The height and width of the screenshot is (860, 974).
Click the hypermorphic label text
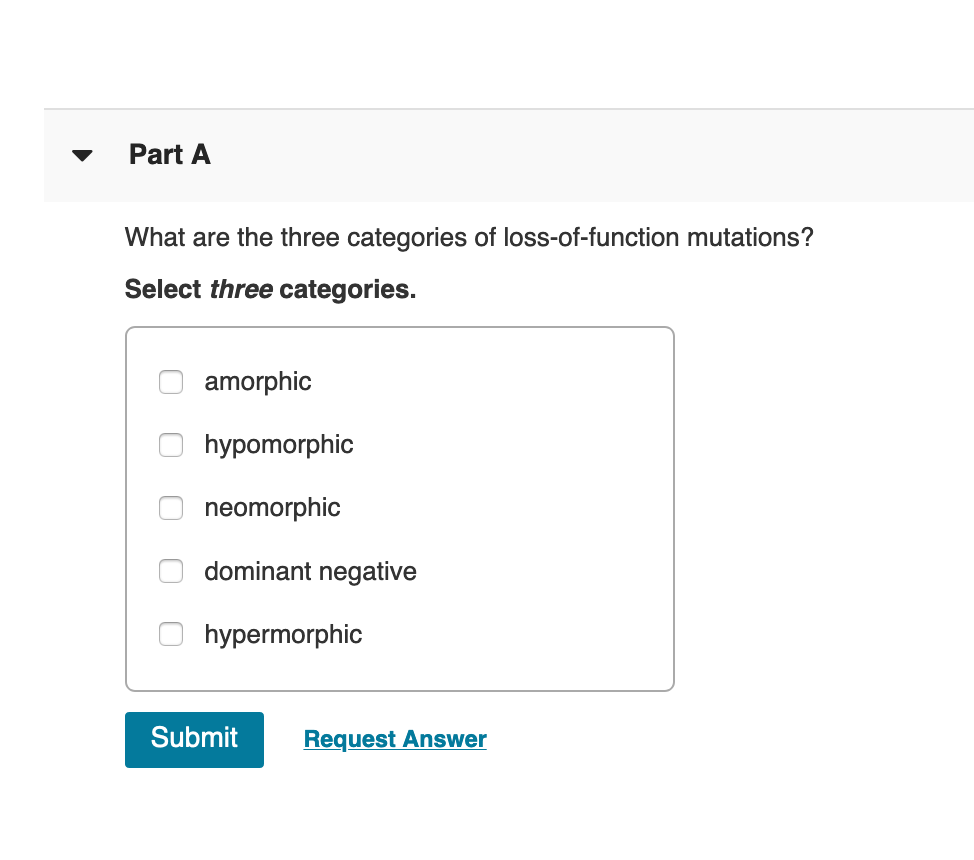pos(283,634)
